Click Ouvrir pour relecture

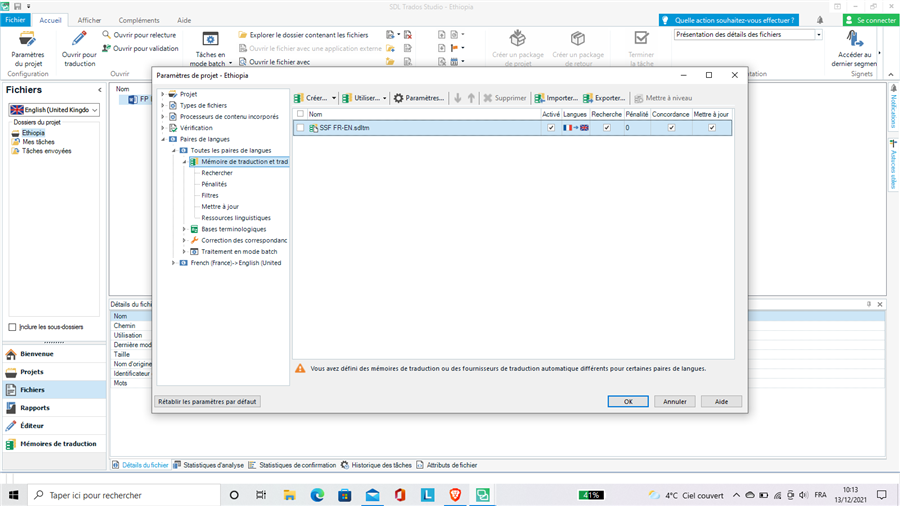pyautogui.click(x=139, y=35)
